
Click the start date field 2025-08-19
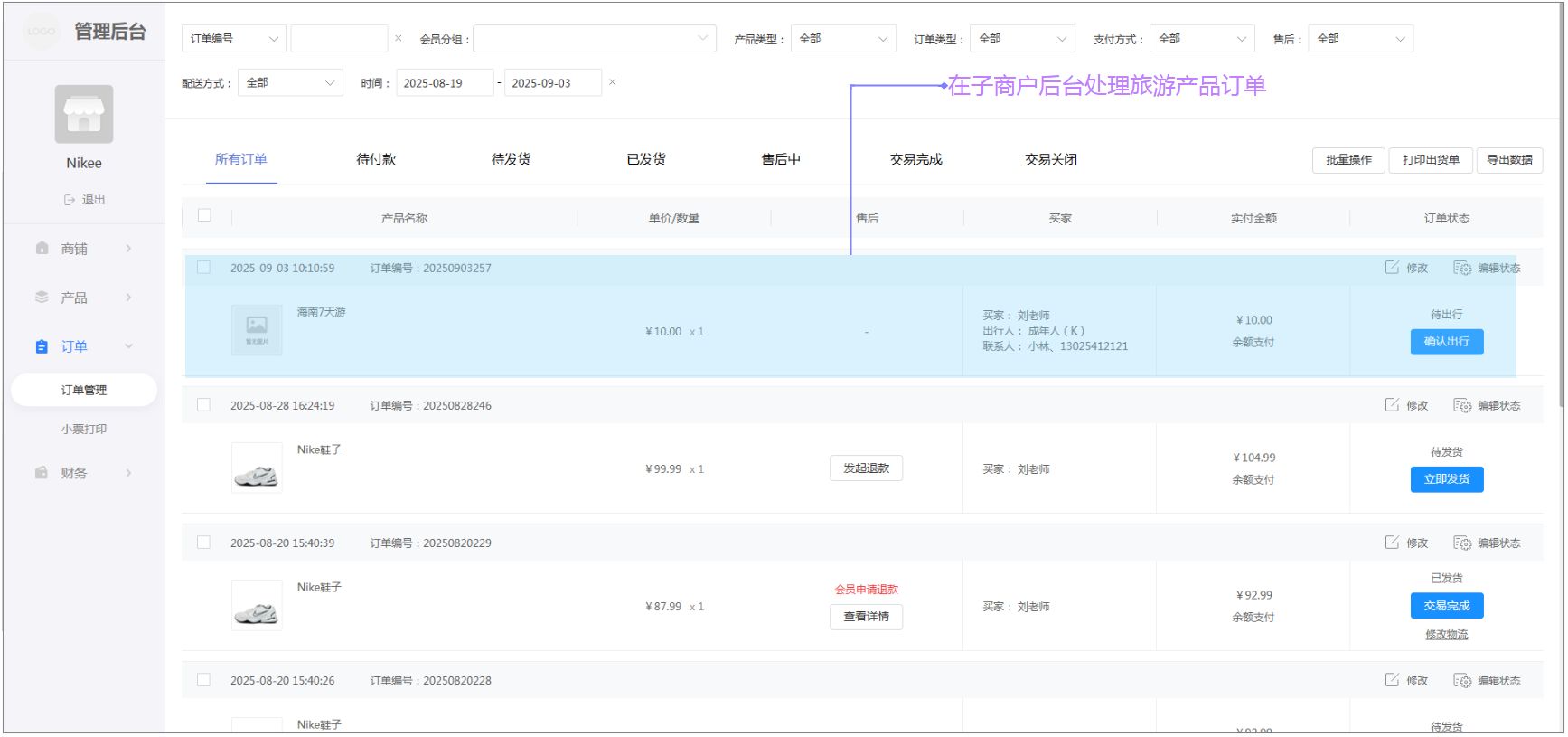[x=445, y=83]
